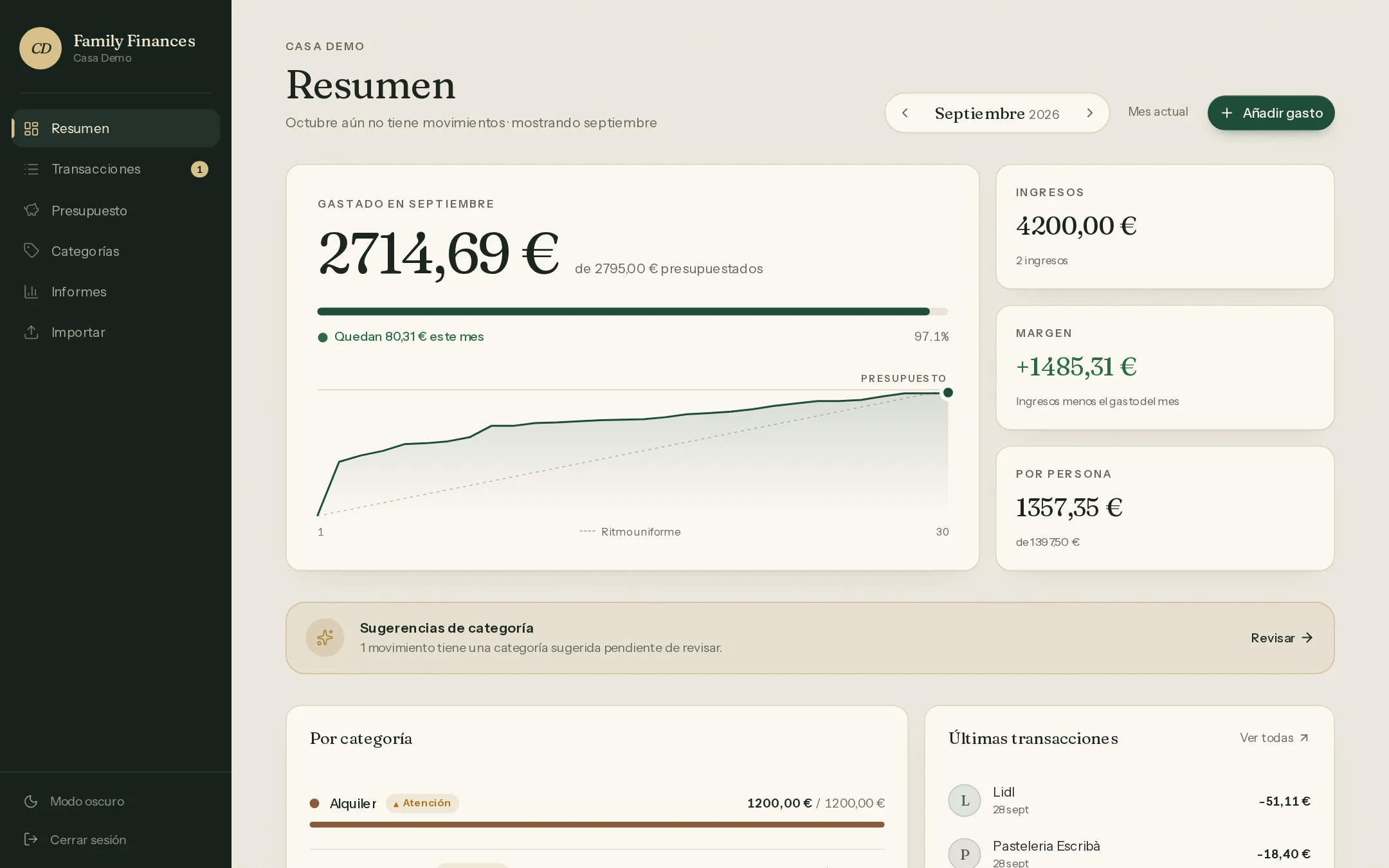Click the Ingresos 4200,00 € card
Viewport: 1389px width, 868px height.
(1165, 227)
